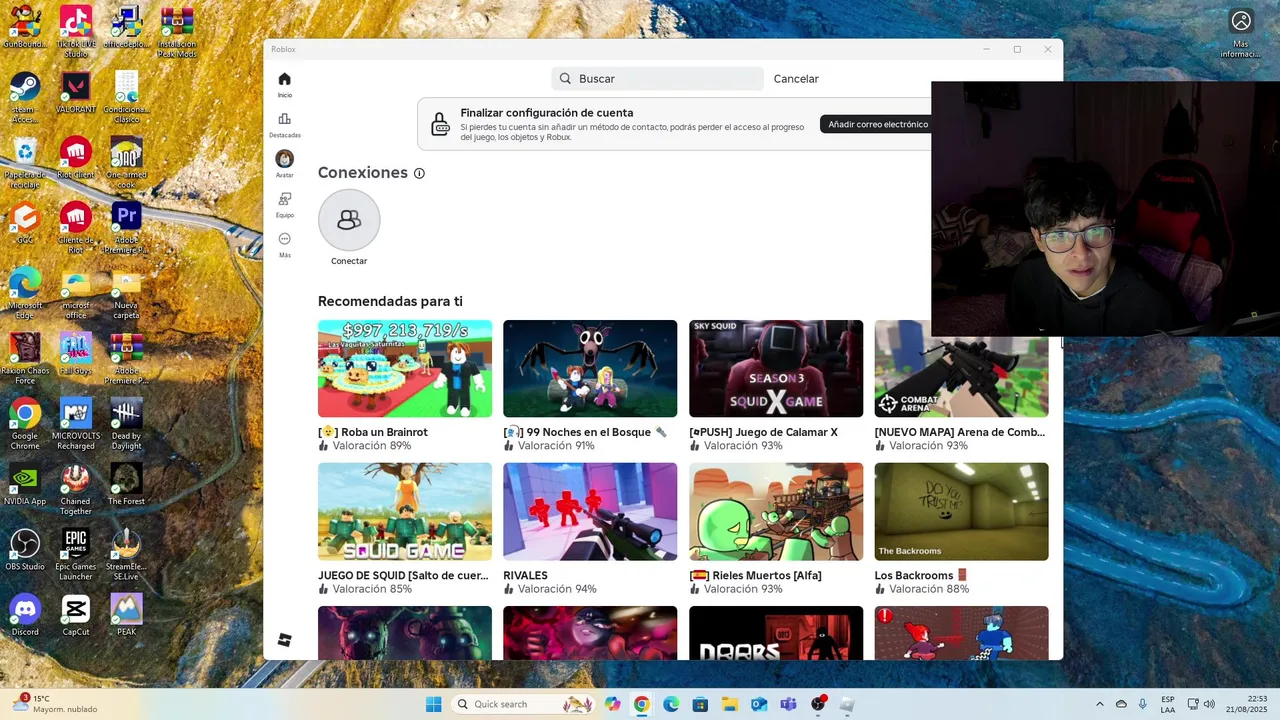
Task: Open Chained Together desktop icon
Action: point(76,489)
